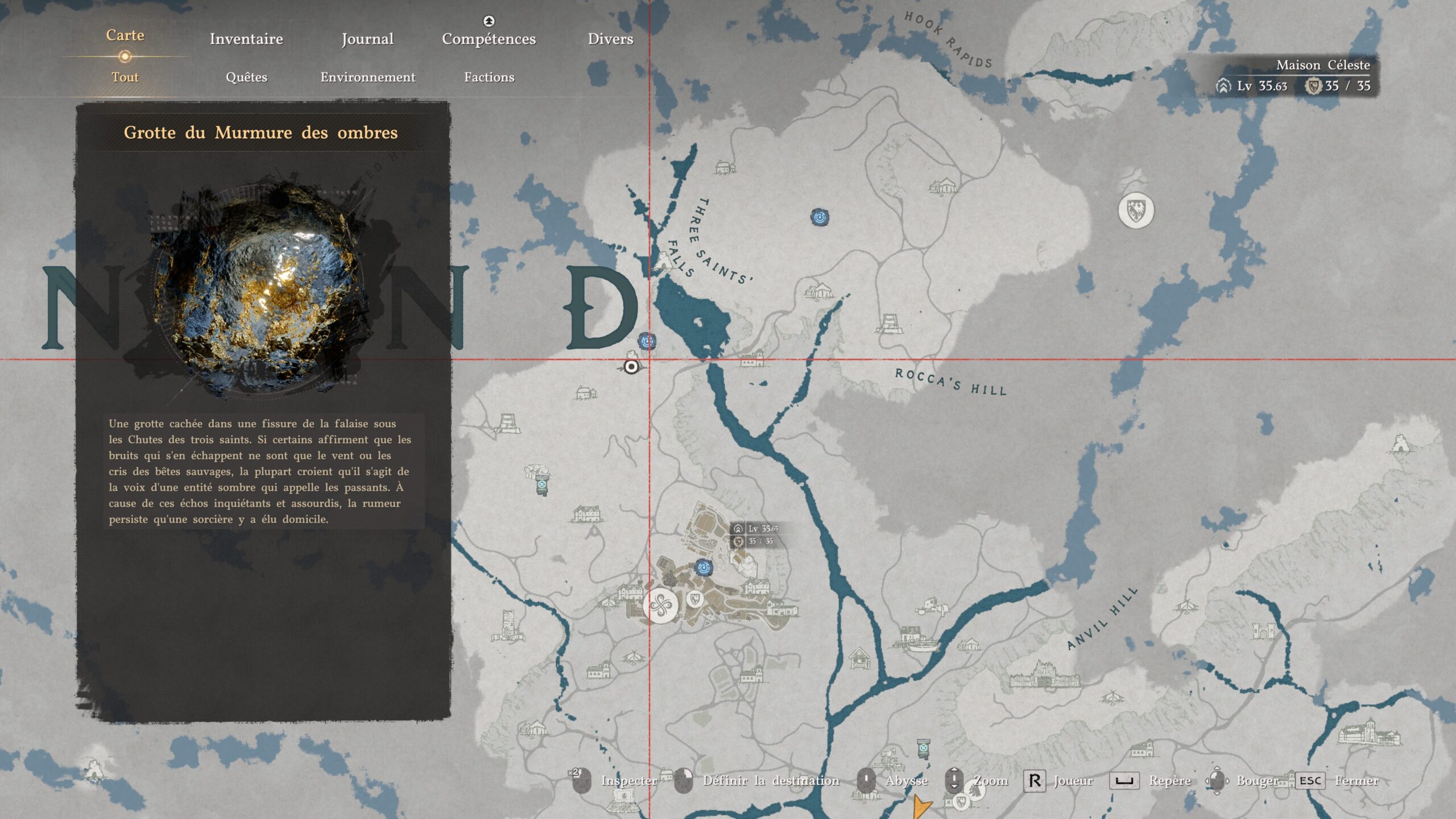The image size is (1456, 819).
Task: Click the small shield marker beside swirl emblem
Action: pos(694,598)
